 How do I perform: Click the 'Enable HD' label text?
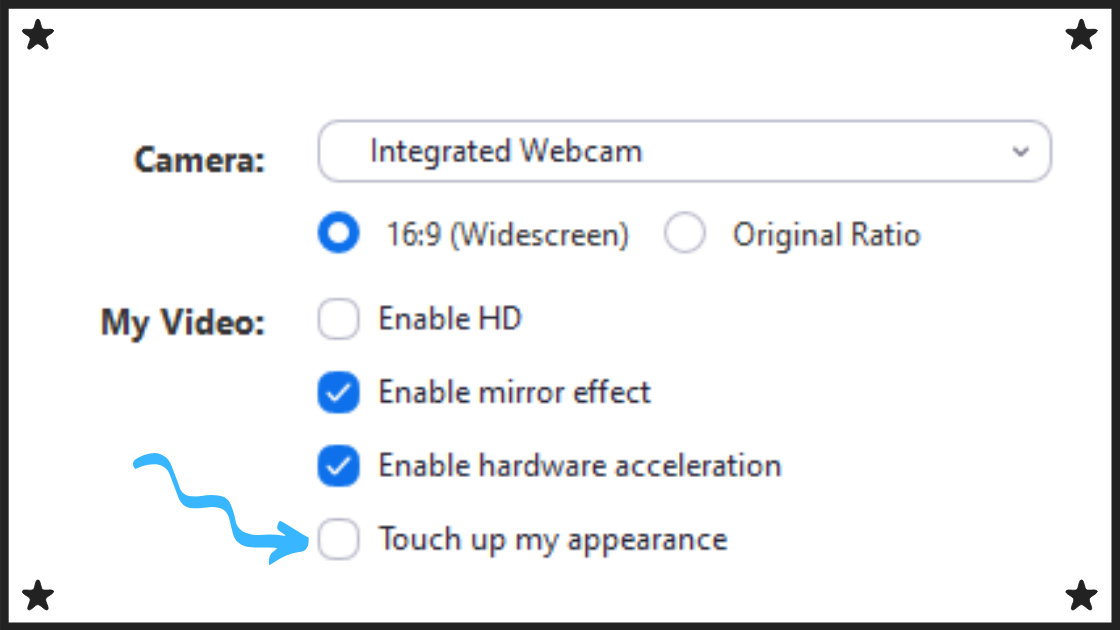pos(450,320)
